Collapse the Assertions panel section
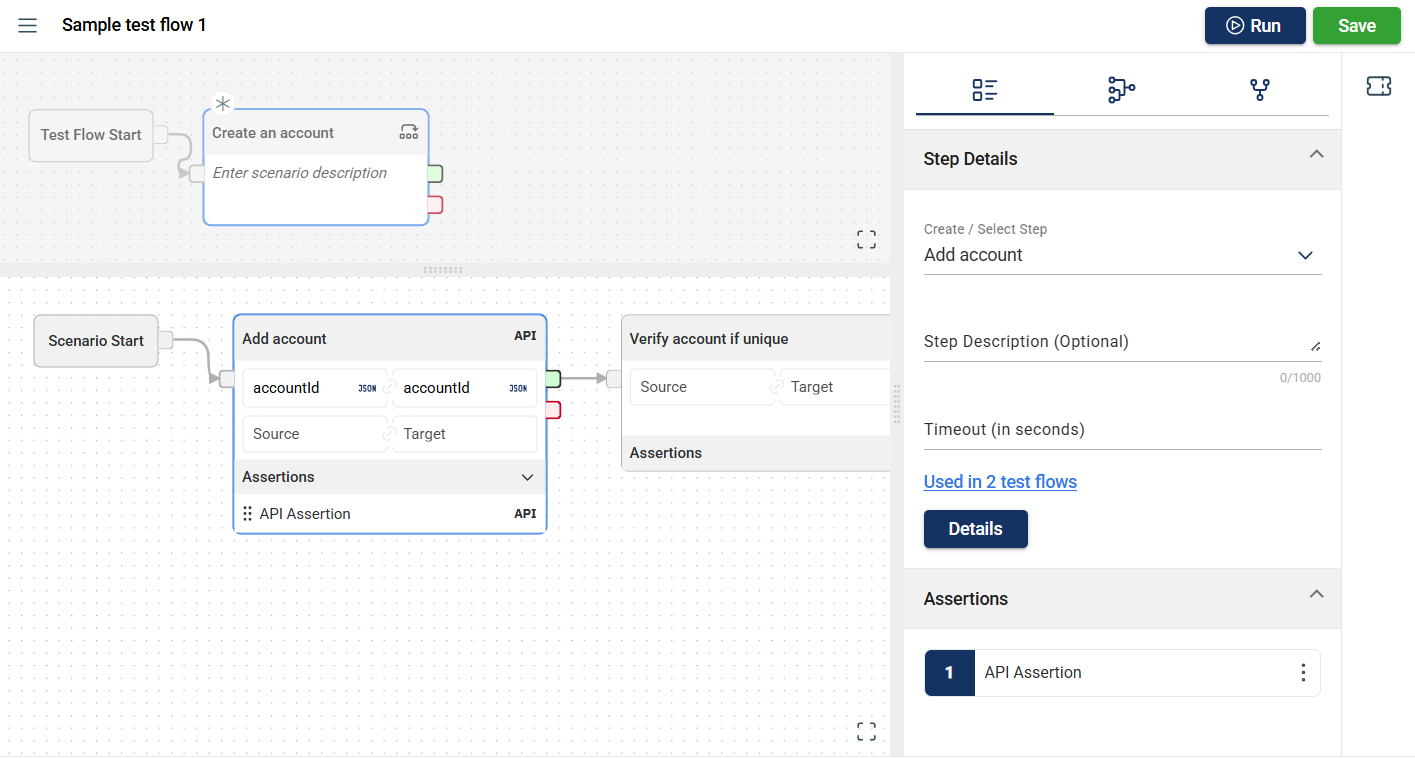This screenshot has width=1415, height=758. pos(1316,595)
